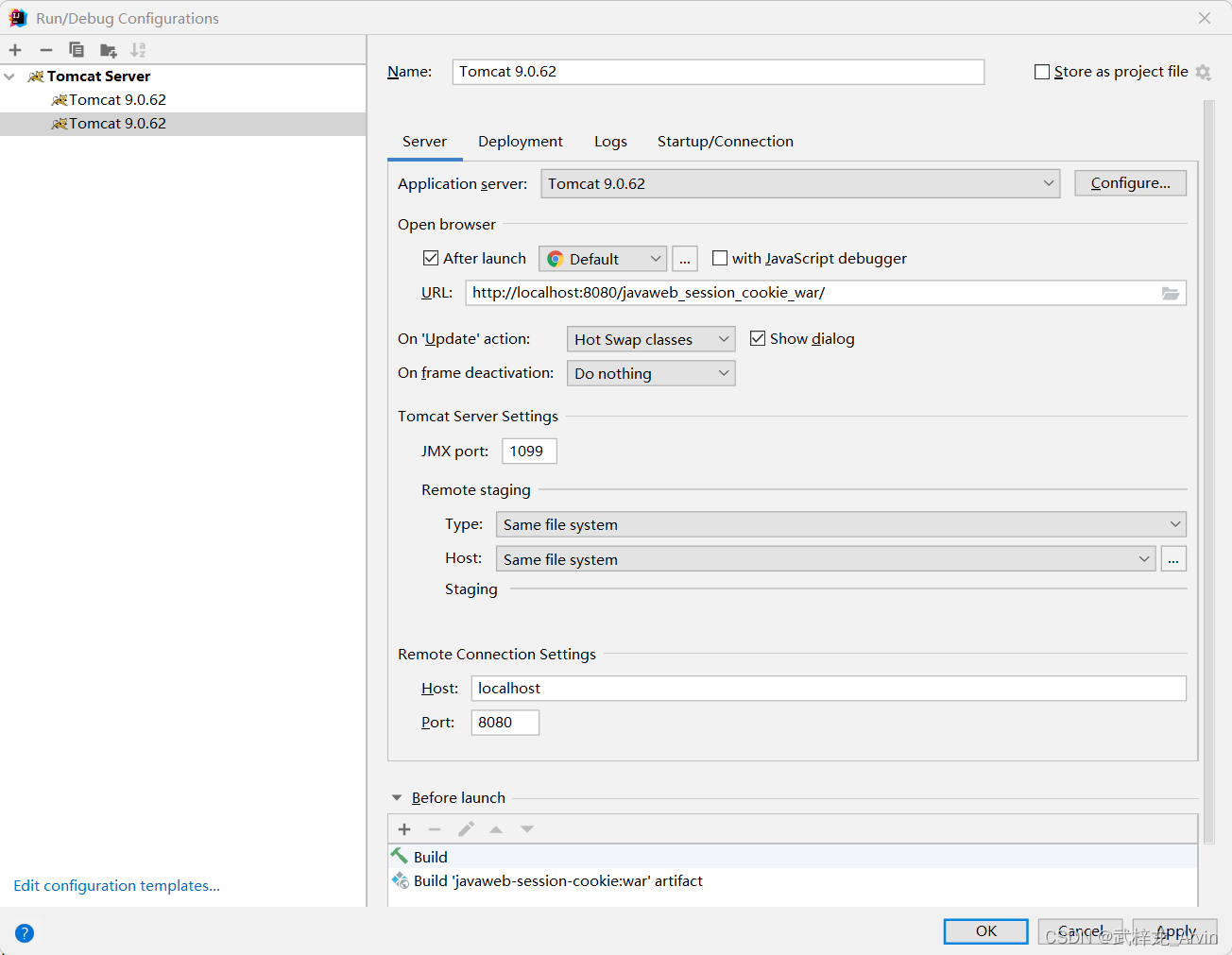Open the Logs tab
Image resolution: width=1232 pixels, height=955 pixels.
[x=610, y=142]
